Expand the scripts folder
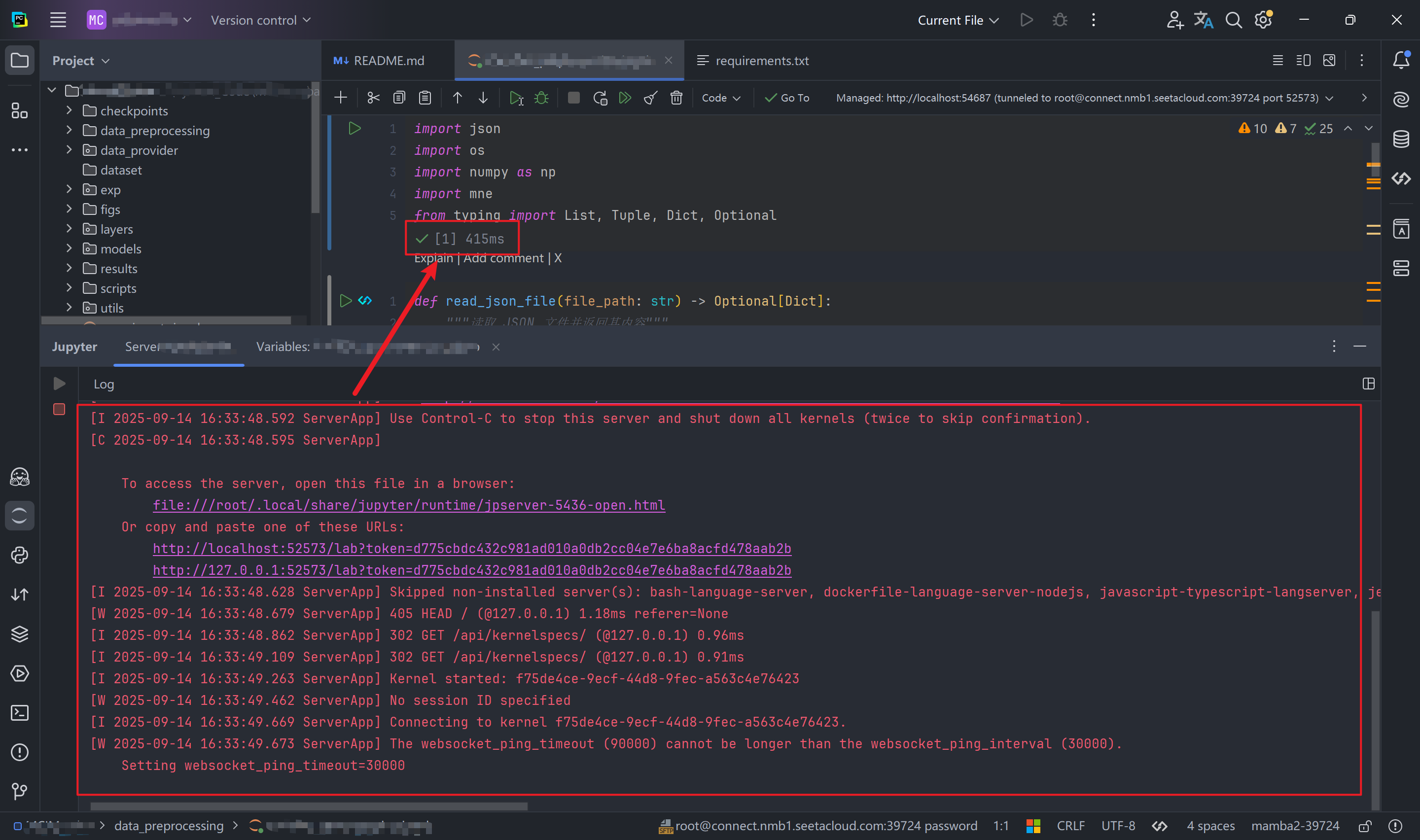The image size is (1420, 840). tap(69, 288)
